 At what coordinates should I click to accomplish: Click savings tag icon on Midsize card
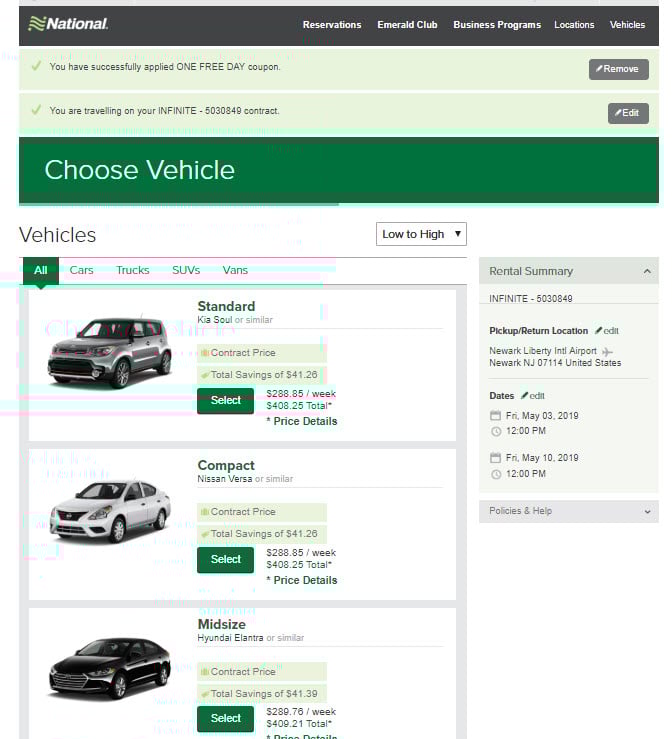click(x=205, y=694)
